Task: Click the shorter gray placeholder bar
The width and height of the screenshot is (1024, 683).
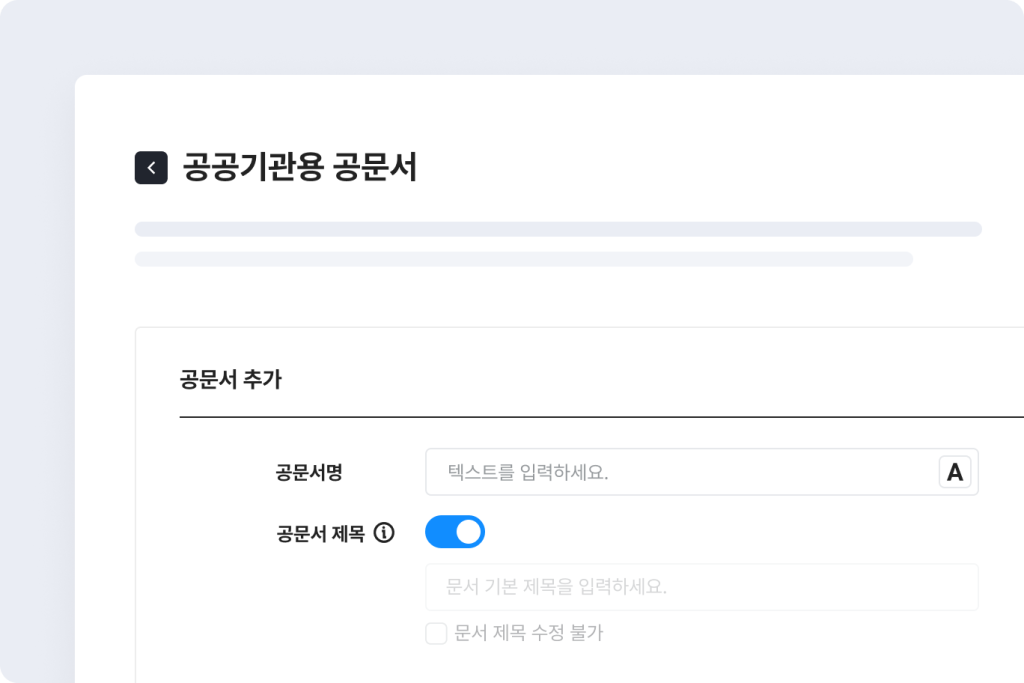Action: (x=523, y=259)
